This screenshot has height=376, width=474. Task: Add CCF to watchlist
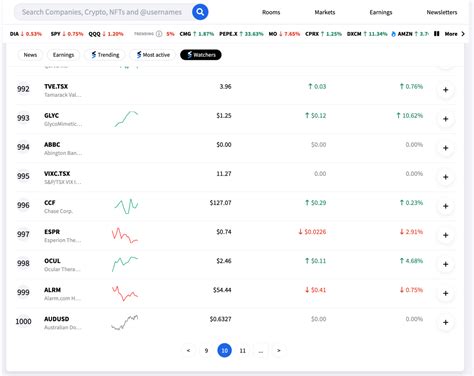click(445, 206)
